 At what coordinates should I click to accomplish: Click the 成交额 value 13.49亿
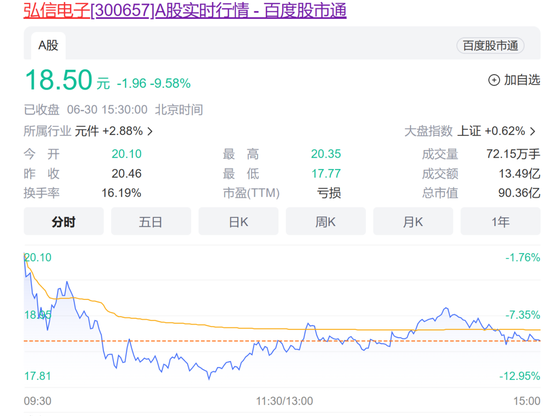519,174
